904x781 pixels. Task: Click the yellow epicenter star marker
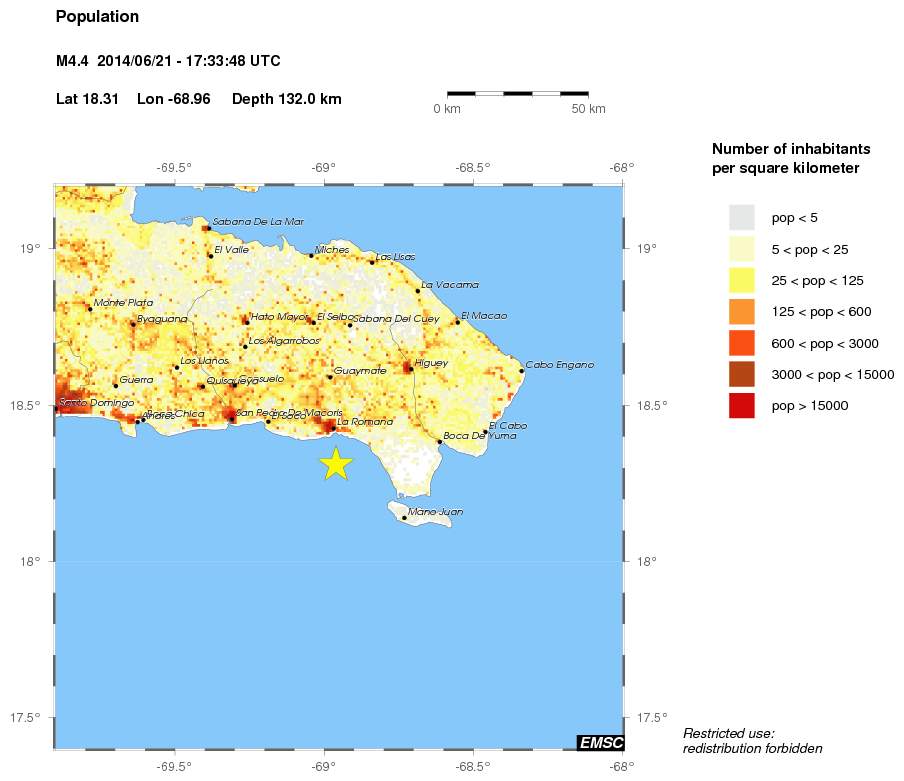point(337,463)
